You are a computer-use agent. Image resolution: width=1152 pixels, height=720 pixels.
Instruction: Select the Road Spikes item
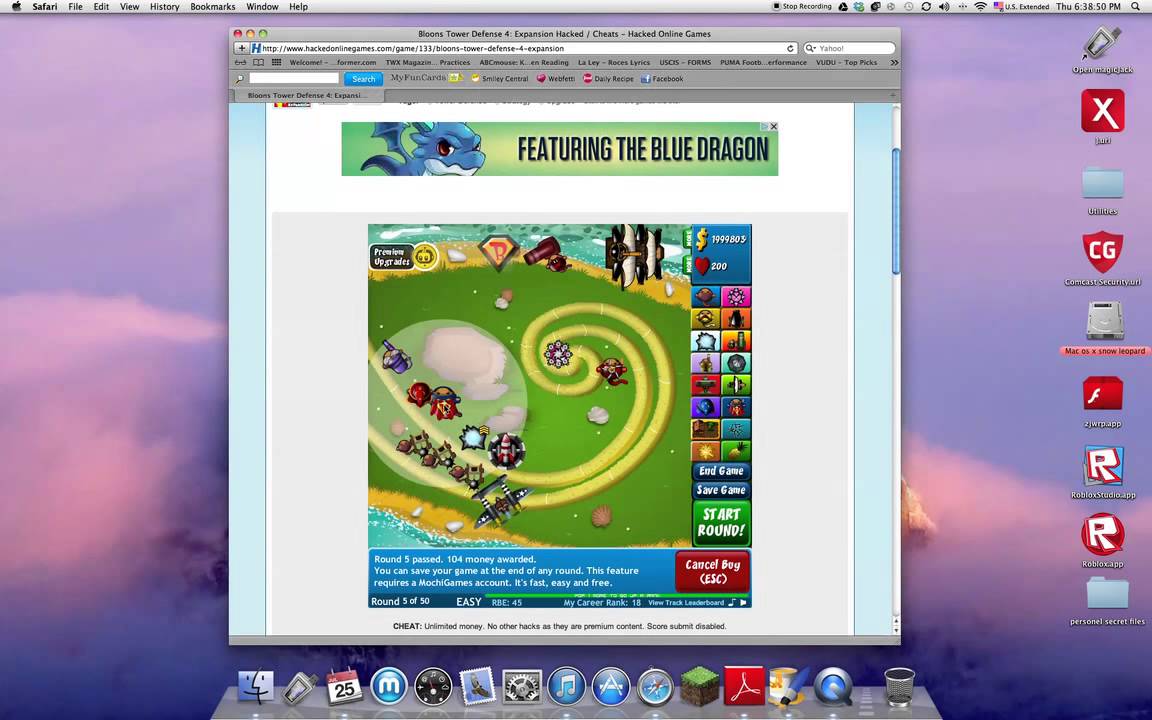point(736,429)
